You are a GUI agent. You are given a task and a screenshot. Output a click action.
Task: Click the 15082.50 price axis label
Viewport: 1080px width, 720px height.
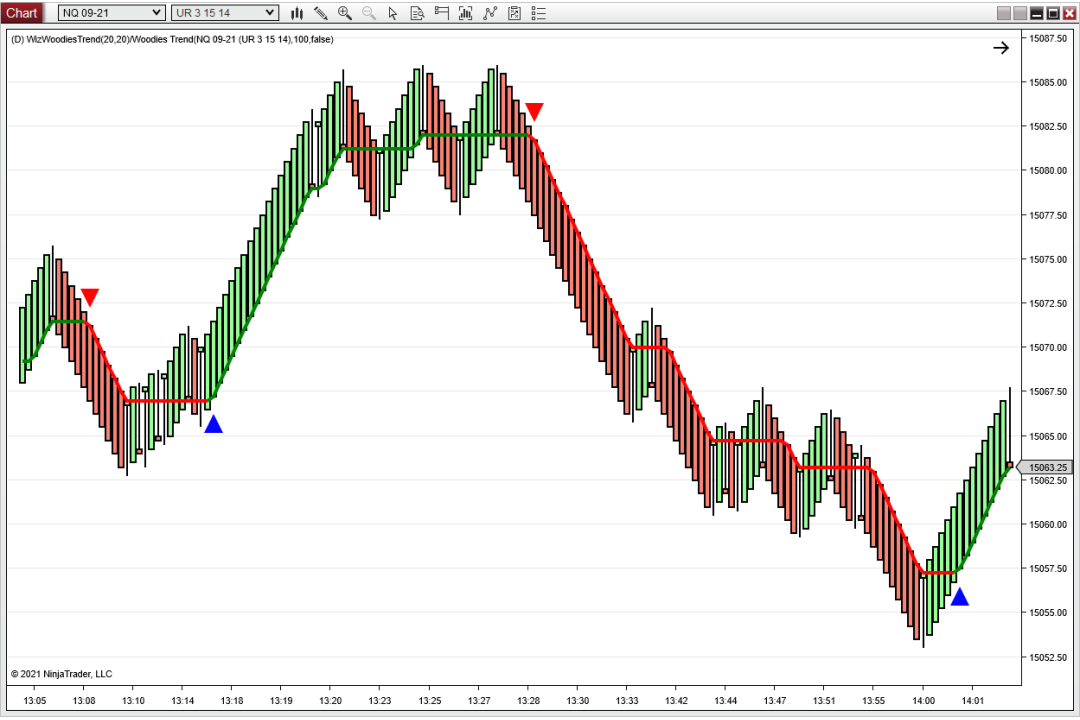[x=1048, y=126]
